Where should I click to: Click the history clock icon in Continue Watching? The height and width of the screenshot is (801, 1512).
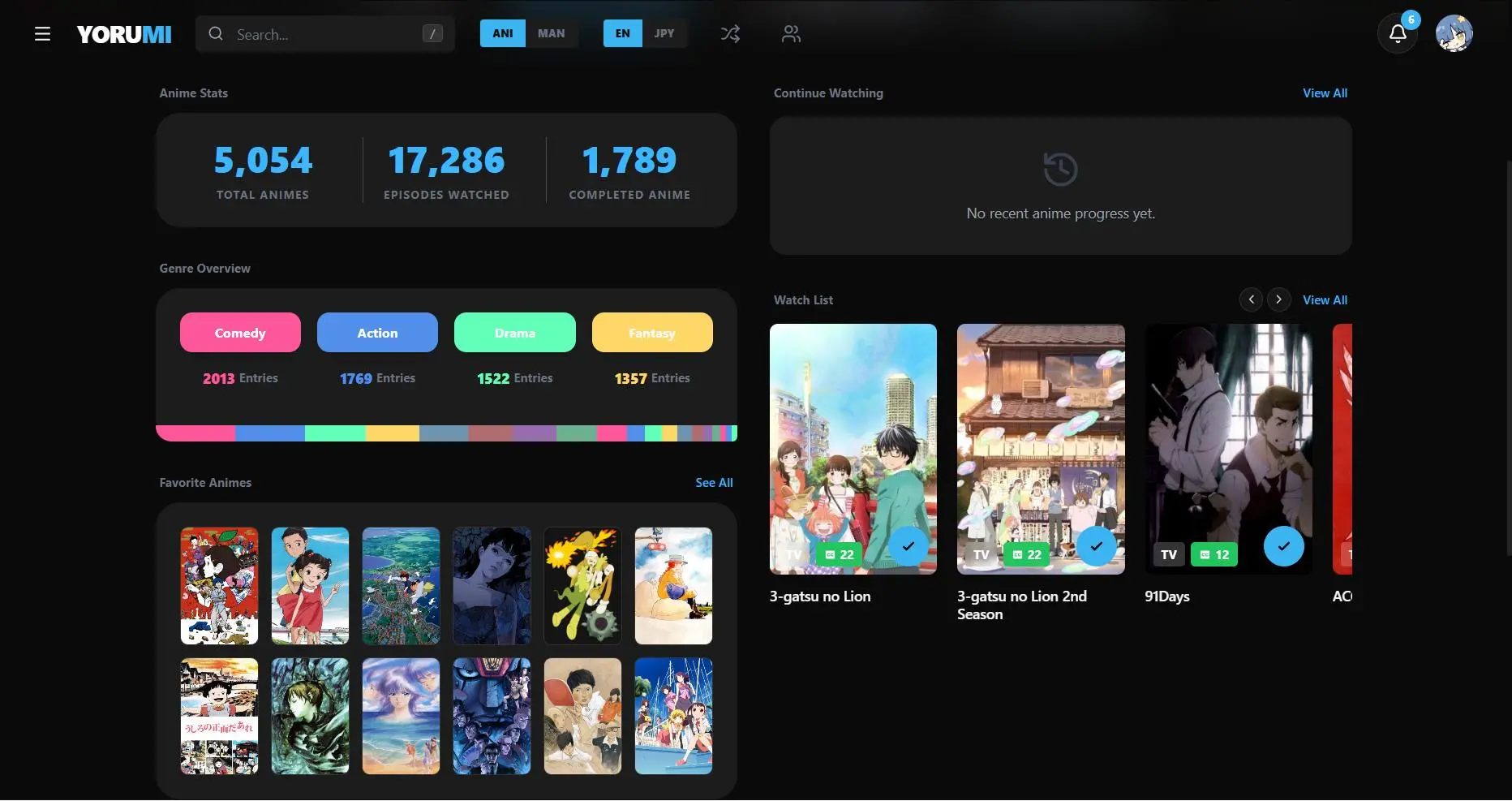1060,170
